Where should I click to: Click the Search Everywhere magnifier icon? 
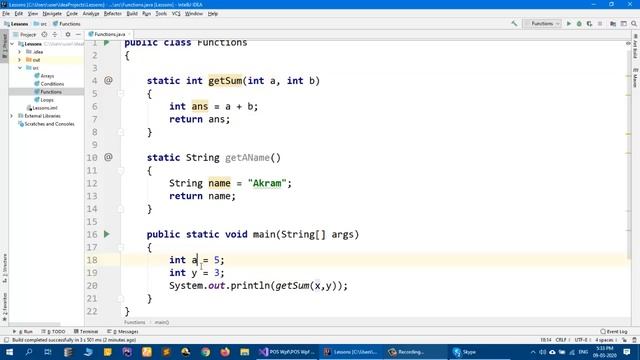point(634,24)
